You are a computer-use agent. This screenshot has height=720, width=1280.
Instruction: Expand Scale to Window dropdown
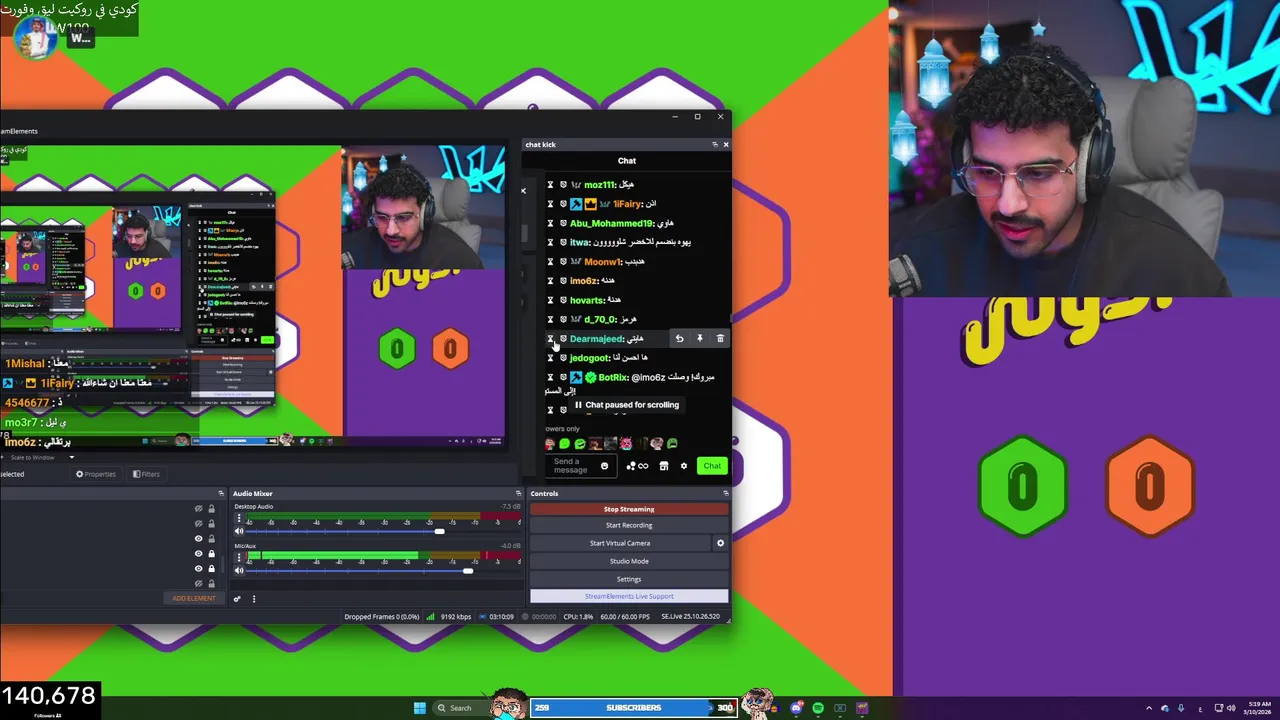coord(71,457)
